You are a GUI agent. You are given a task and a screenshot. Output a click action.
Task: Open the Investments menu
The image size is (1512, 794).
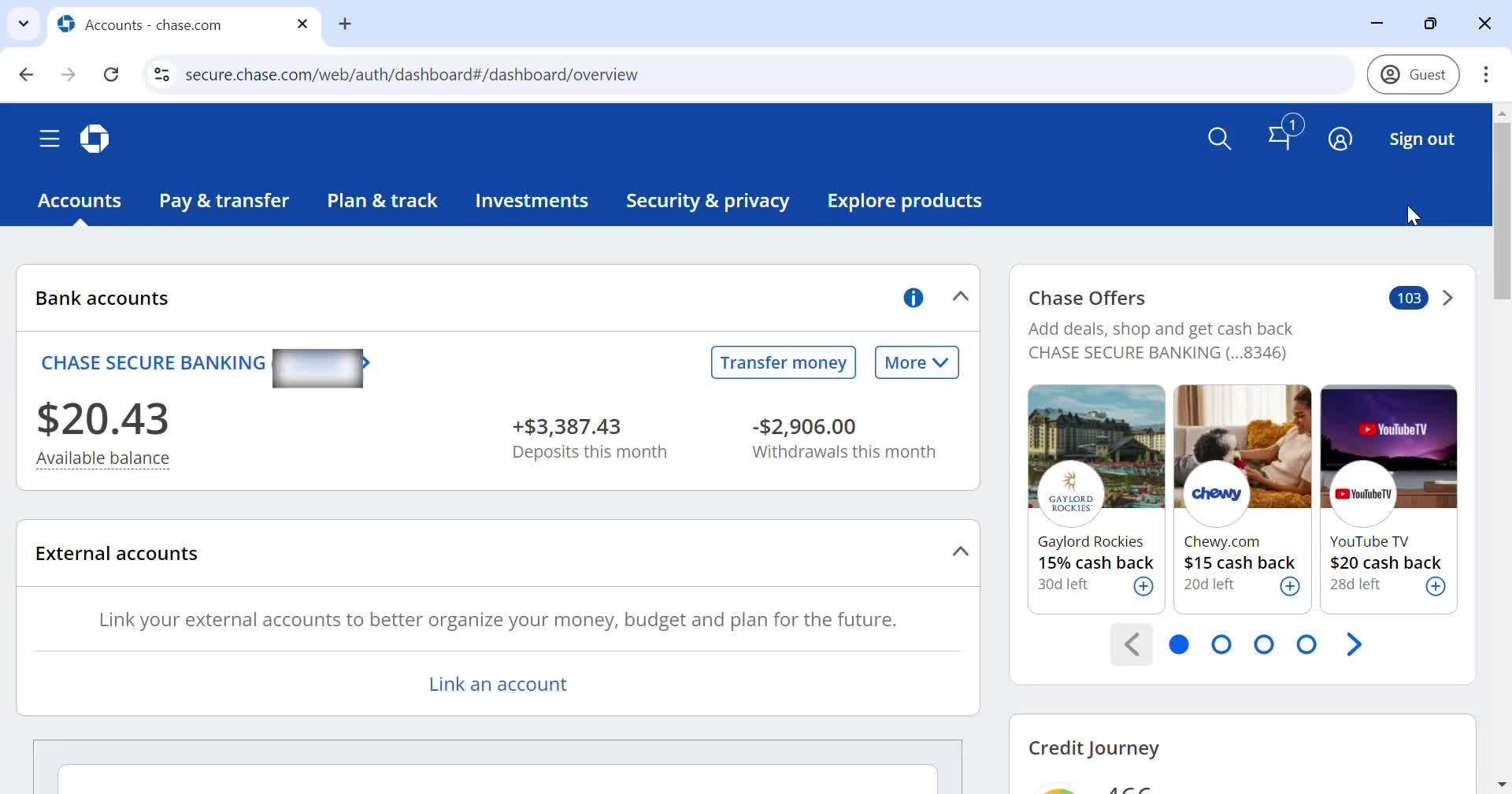pos(532,201)
